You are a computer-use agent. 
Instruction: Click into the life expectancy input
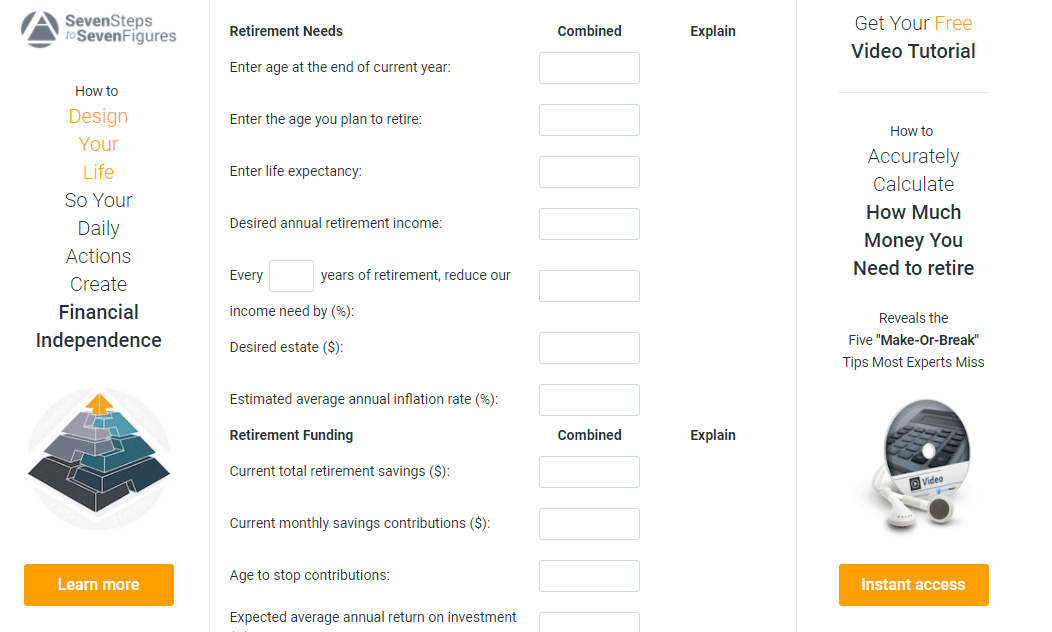click(589, 172)
